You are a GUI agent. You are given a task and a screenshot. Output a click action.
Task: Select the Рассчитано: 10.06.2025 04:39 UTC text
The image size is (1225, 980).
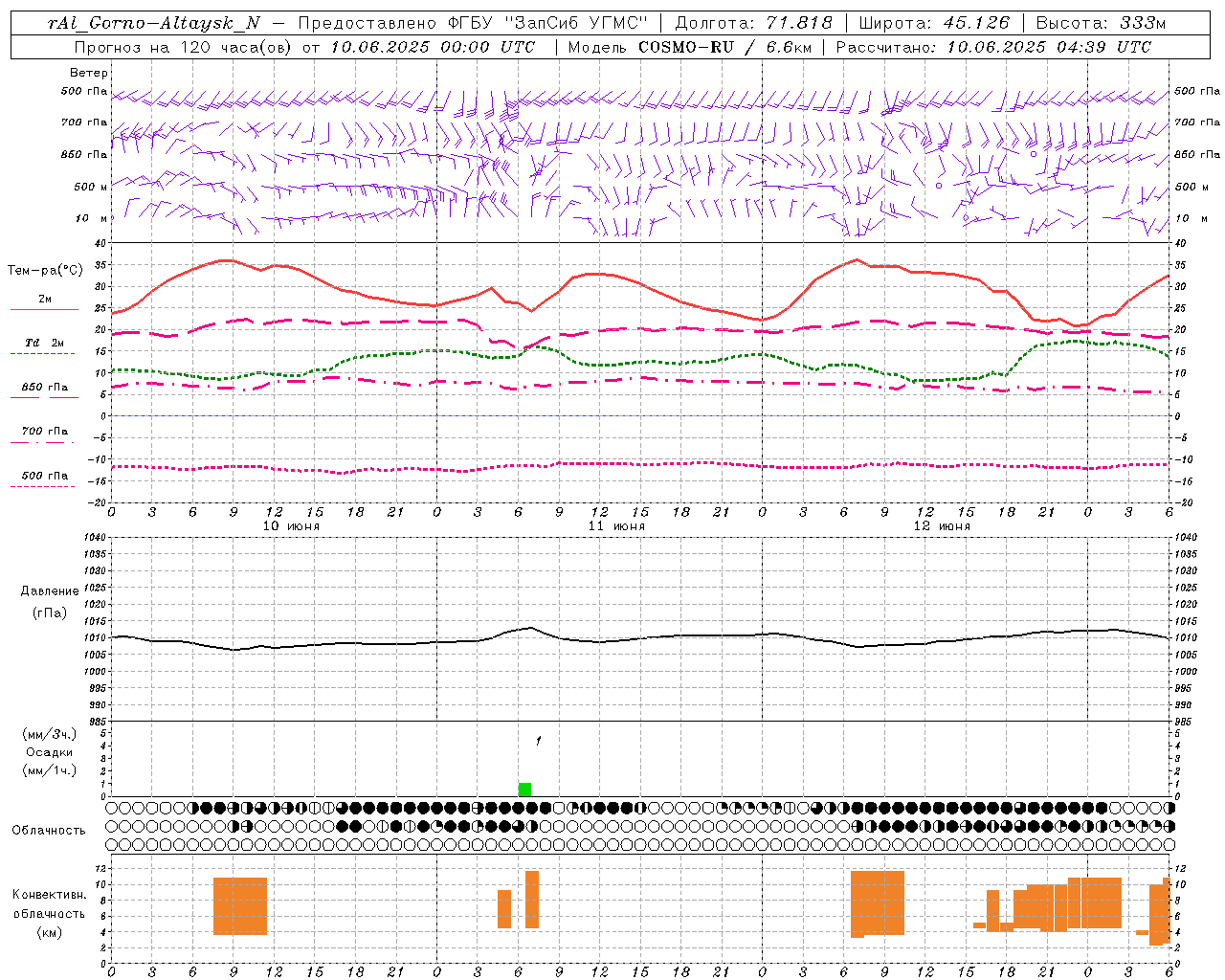[993, 47]
